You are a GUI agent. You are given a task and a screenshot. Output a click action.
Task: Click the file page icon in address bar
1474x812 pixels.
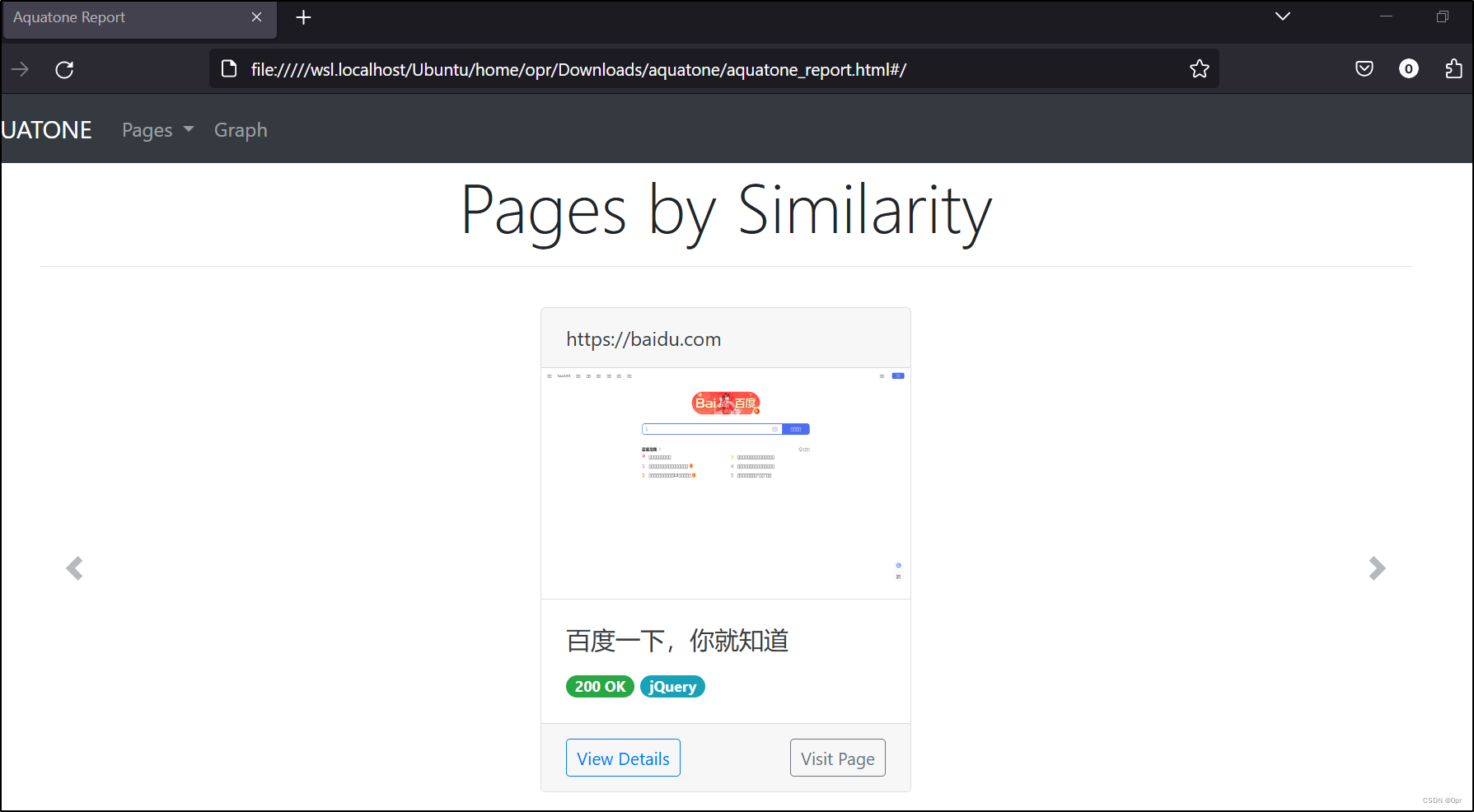[x=230, y=69]
